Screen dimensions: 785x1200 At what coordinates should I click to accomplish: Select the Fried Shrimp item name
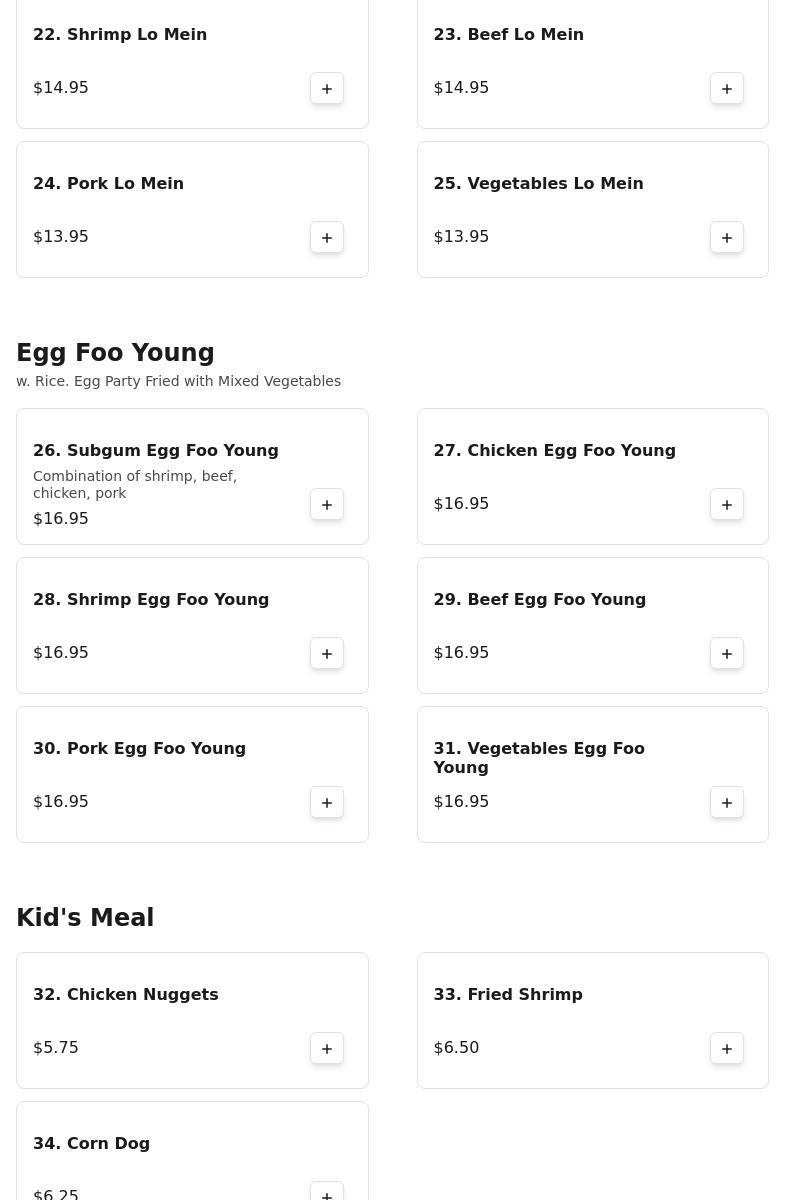pyautogui.click(x=508, y=995)
